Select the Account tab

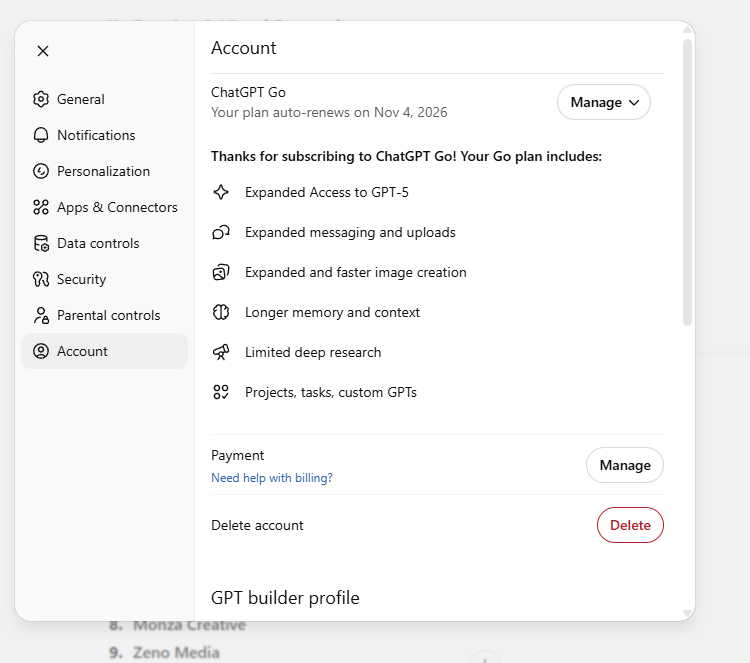(104, 351)
